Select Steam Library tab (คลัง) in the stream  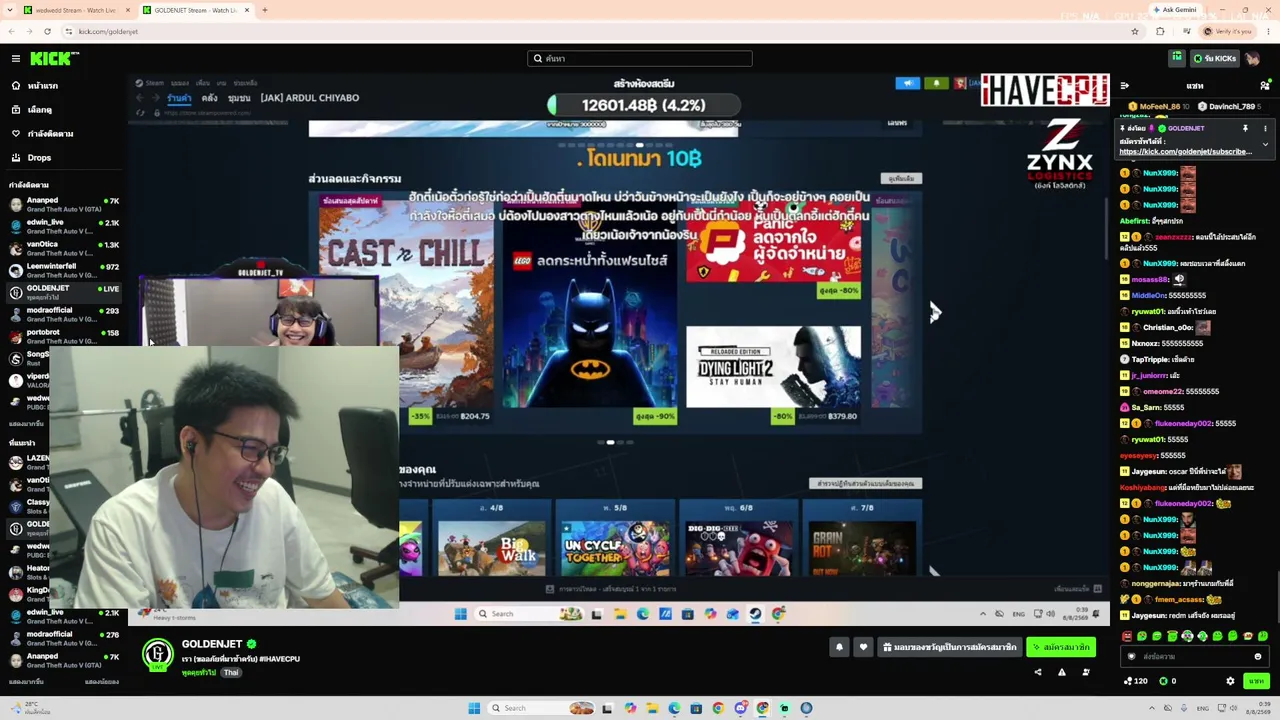tap(209, 98)
